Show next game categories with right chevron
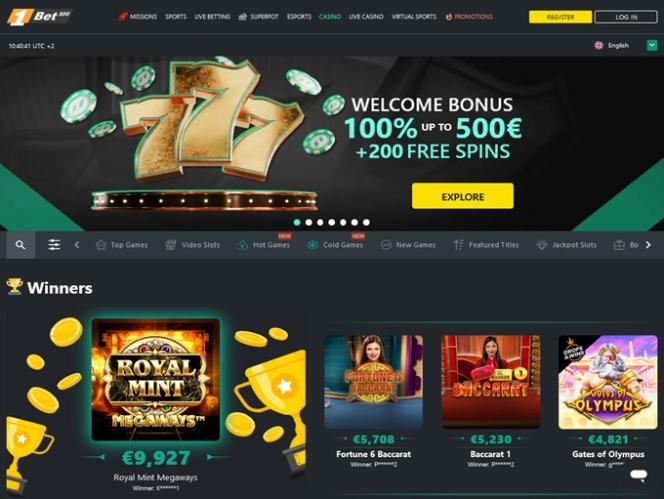664x499 pixels. 648,245
